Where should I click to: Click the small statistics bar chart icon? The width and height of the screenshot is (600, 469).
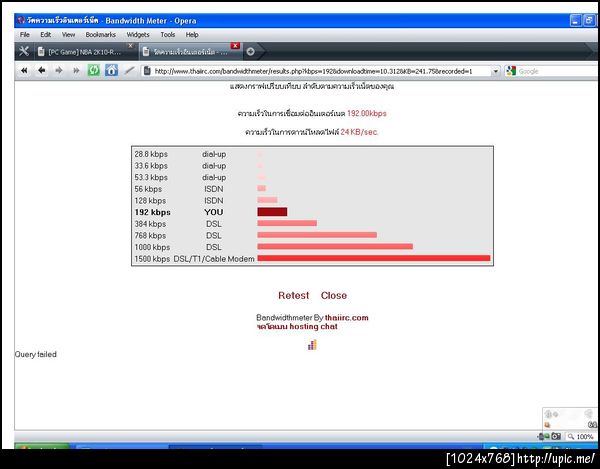click(x=312, y=345)
